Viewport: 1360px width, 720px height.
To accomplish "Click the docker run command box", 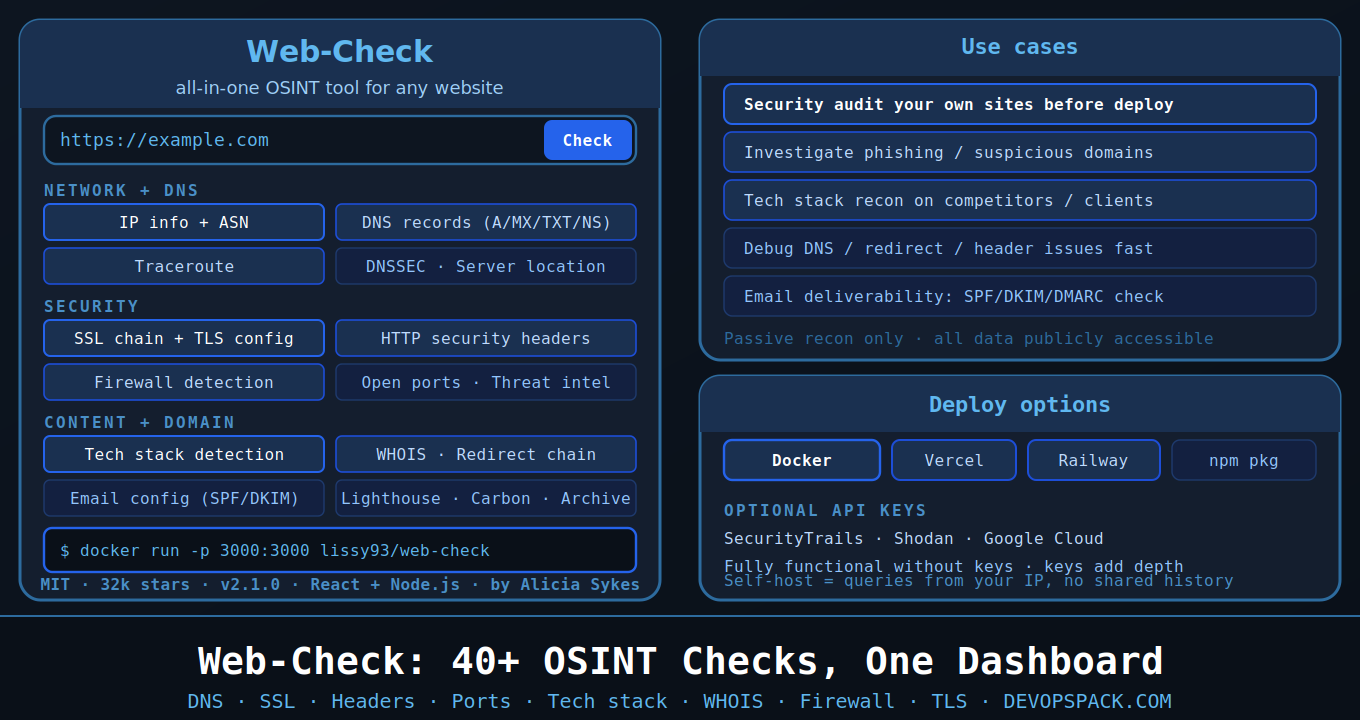I will coord(340,550).
